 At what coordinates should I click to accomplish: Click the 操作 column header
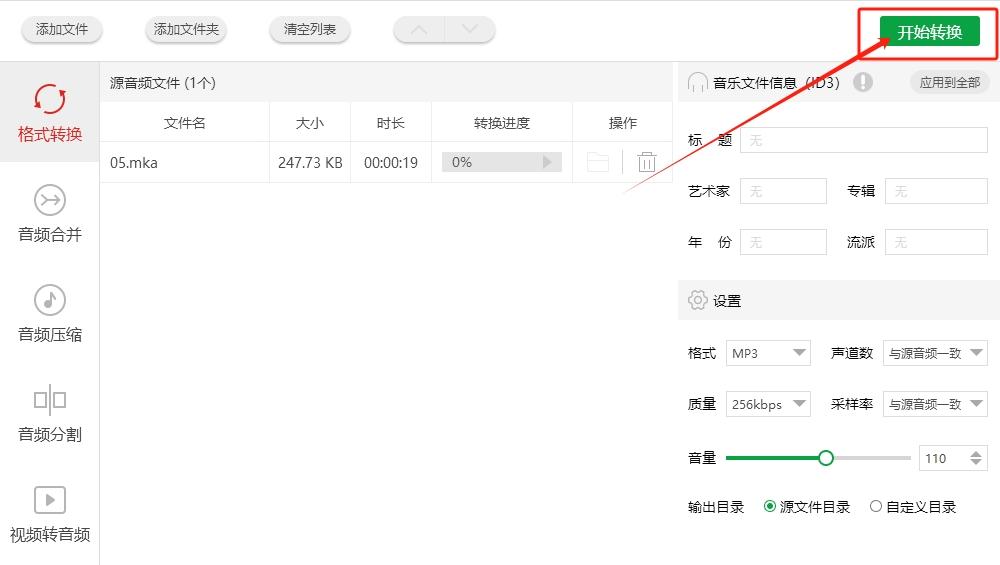tap(622, 122)
